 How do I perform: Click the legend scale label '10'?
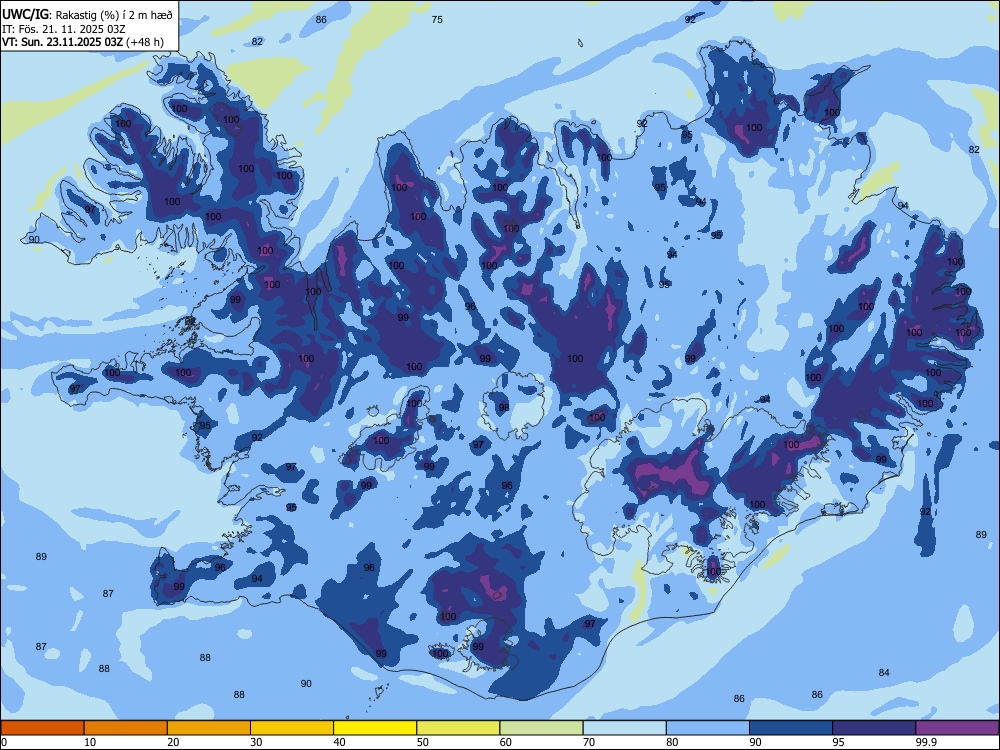tap(90, 742)
